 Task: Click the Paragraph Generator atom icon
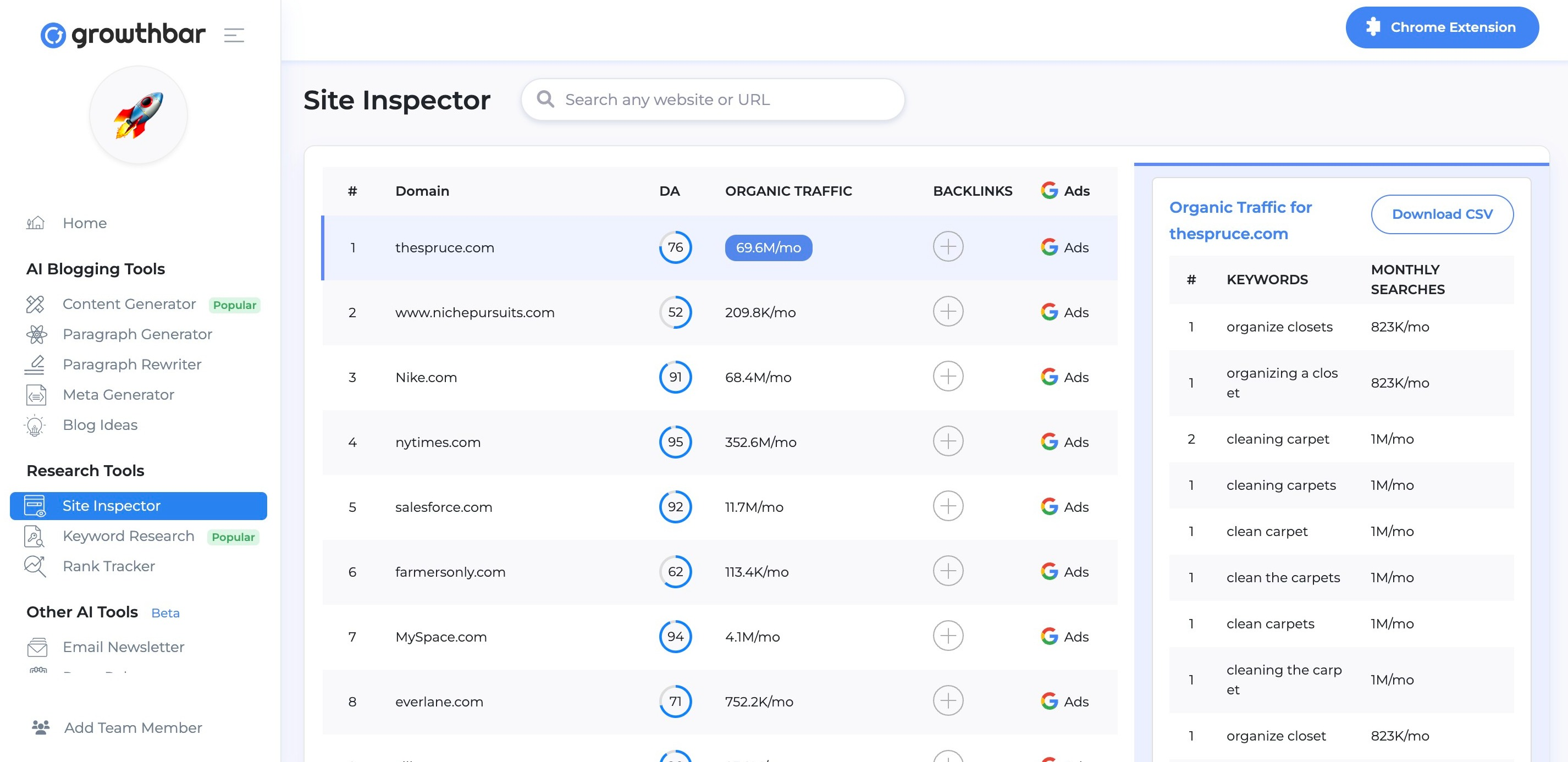(x=36, y=334)
